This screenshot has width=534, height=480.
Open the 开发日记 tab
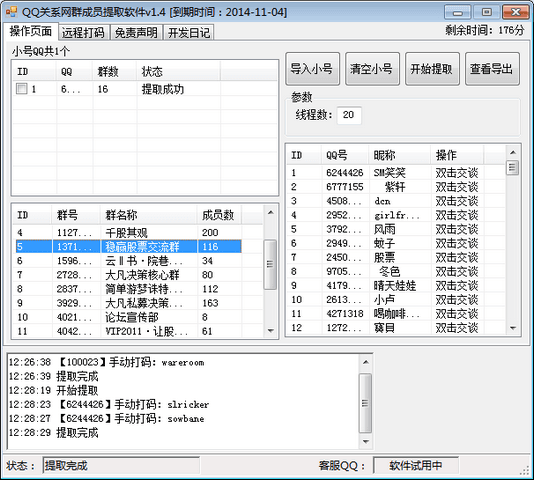click(x=189, y=32)
